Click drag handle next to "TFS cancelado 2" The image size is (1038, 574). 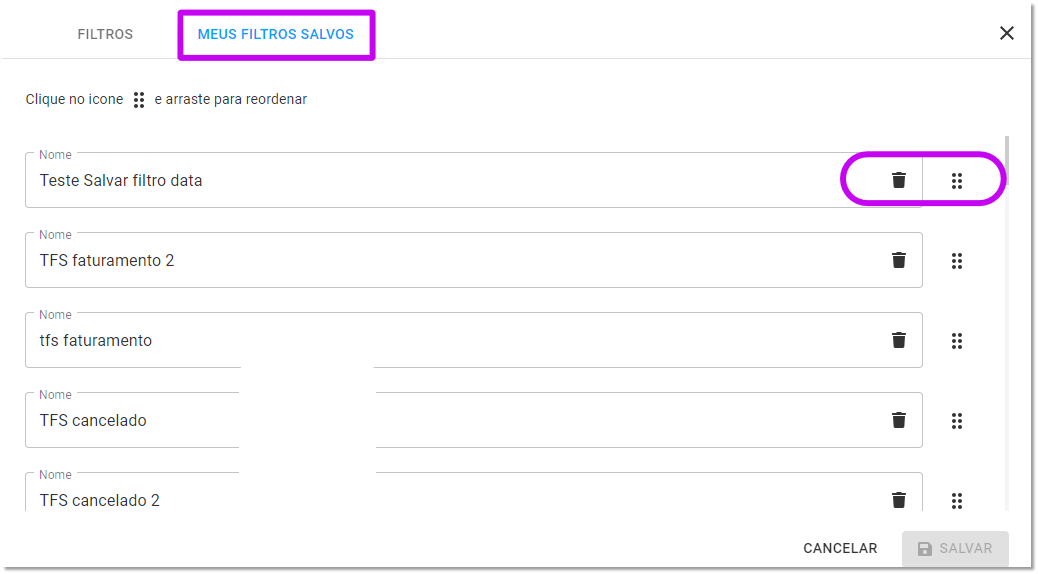coord(957,501)
